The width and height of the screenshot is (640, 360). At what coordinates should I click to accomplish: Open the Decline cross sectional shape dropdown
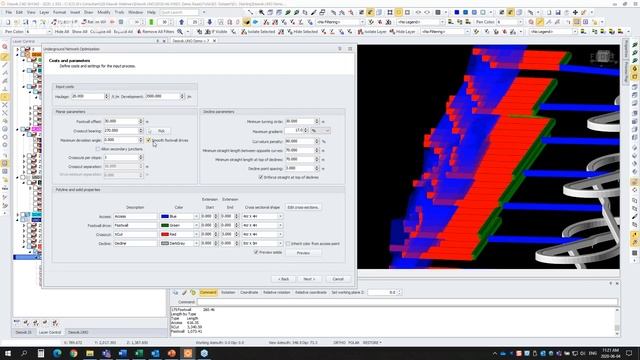(x=280, y=243)
